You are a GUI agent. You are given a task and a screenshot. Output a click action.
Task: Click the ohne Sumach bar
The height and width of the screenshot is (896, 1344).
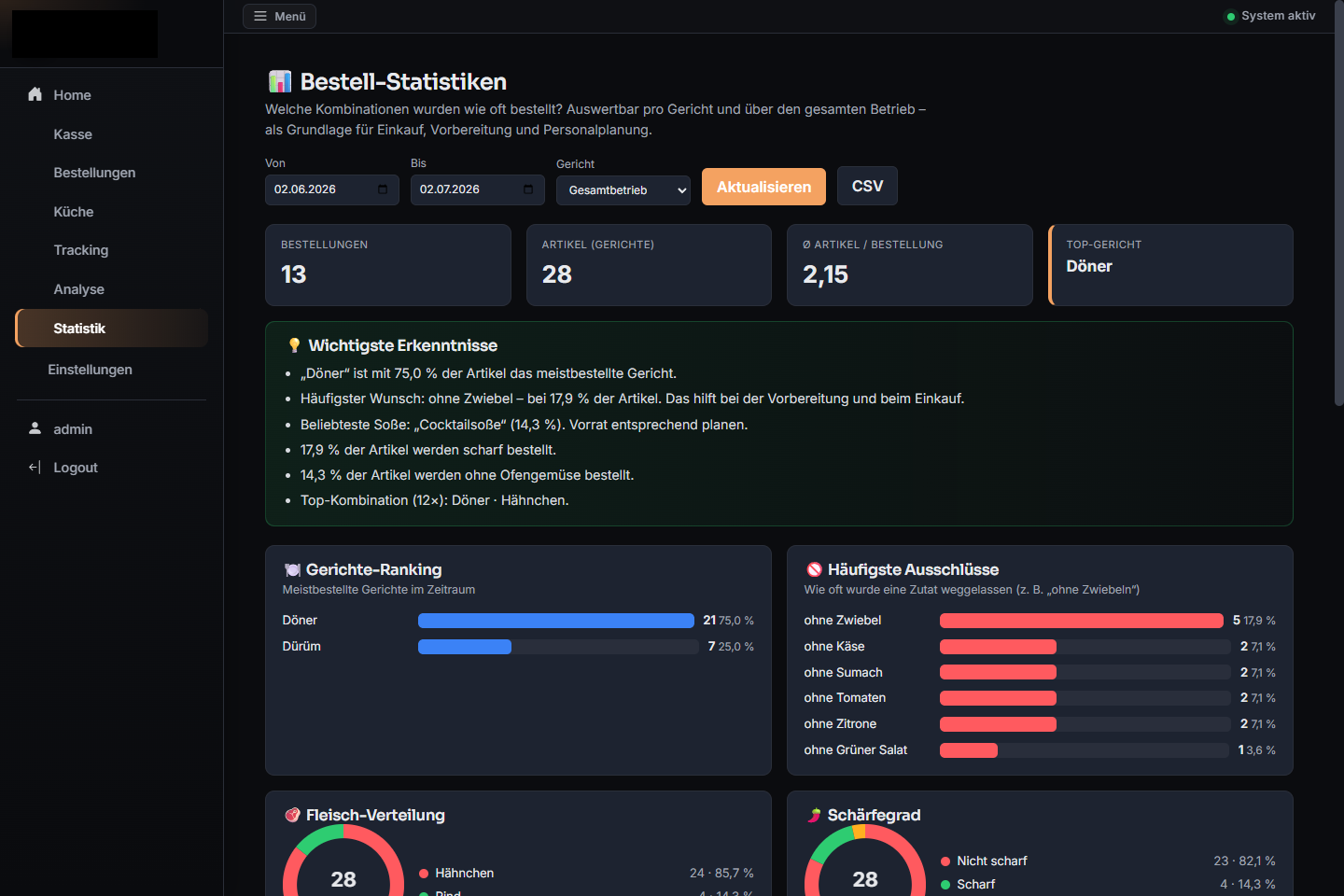(x=998, y=672)
